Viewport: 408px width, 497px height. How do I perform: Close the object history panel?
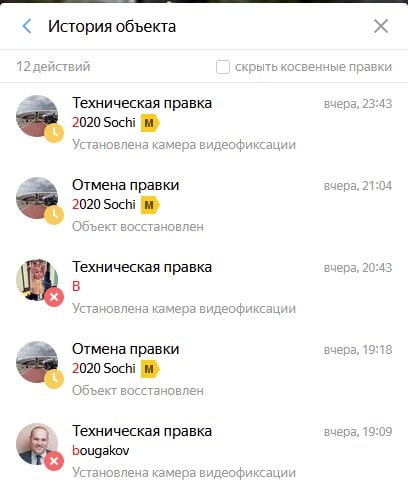pyautogui.click(x=381, y=26)
